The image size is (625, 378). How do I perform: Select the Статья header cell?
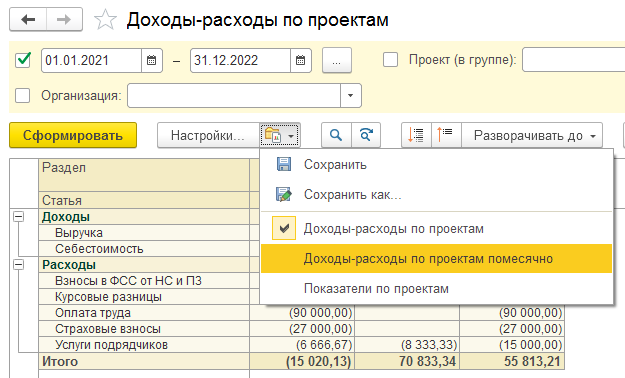(x=144, y=200)
